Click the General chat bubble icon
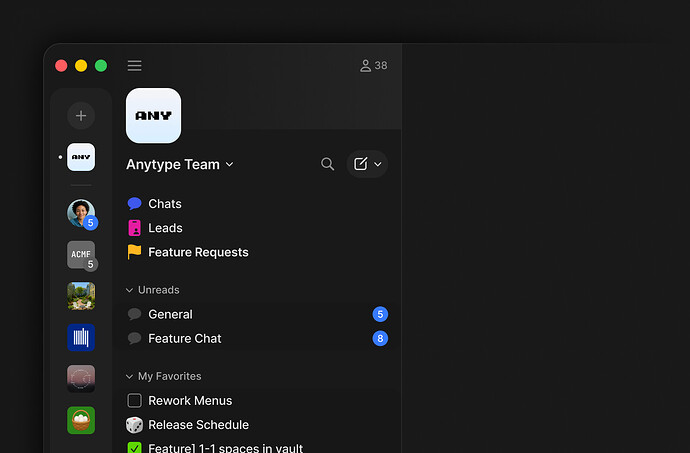 pos(134,314)
